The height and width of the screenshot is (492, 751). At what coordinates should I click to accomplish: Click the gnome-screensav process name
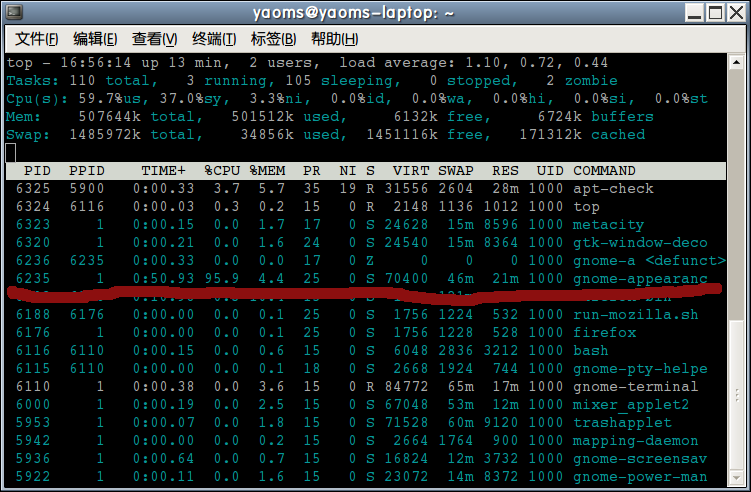(640, 459)
